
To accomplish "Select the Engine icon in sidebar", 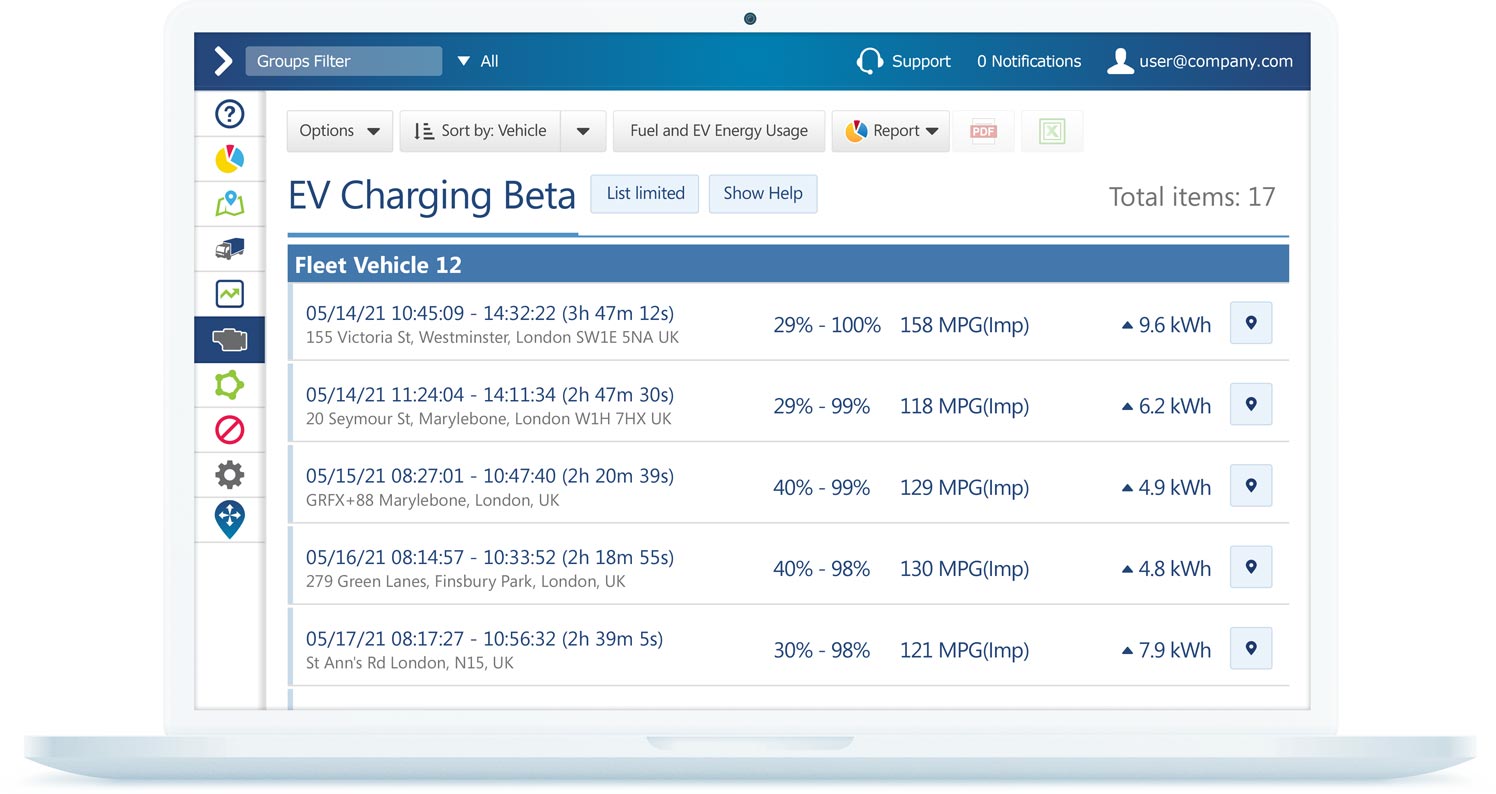I will [x=230, y=340].
